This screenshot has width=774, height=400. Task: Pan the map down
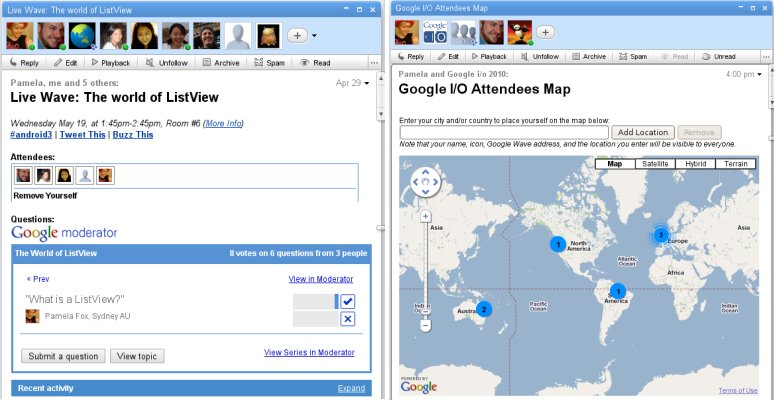tap(425, 191)
